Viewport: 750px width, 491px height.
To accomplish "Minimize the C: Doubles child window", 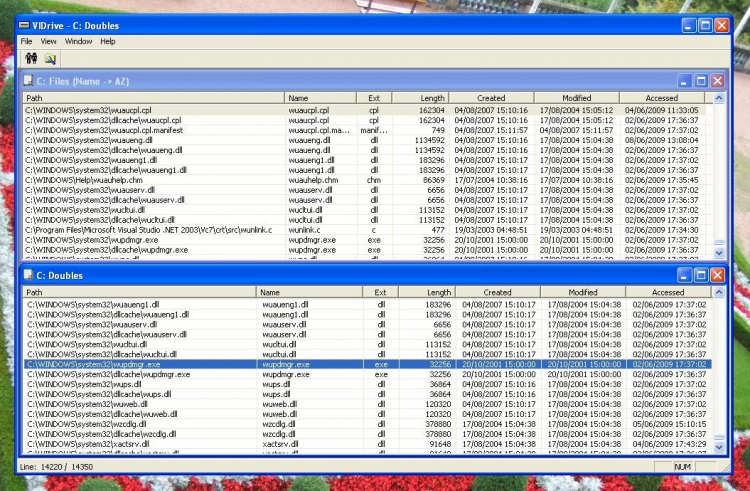I will (684, 275).
